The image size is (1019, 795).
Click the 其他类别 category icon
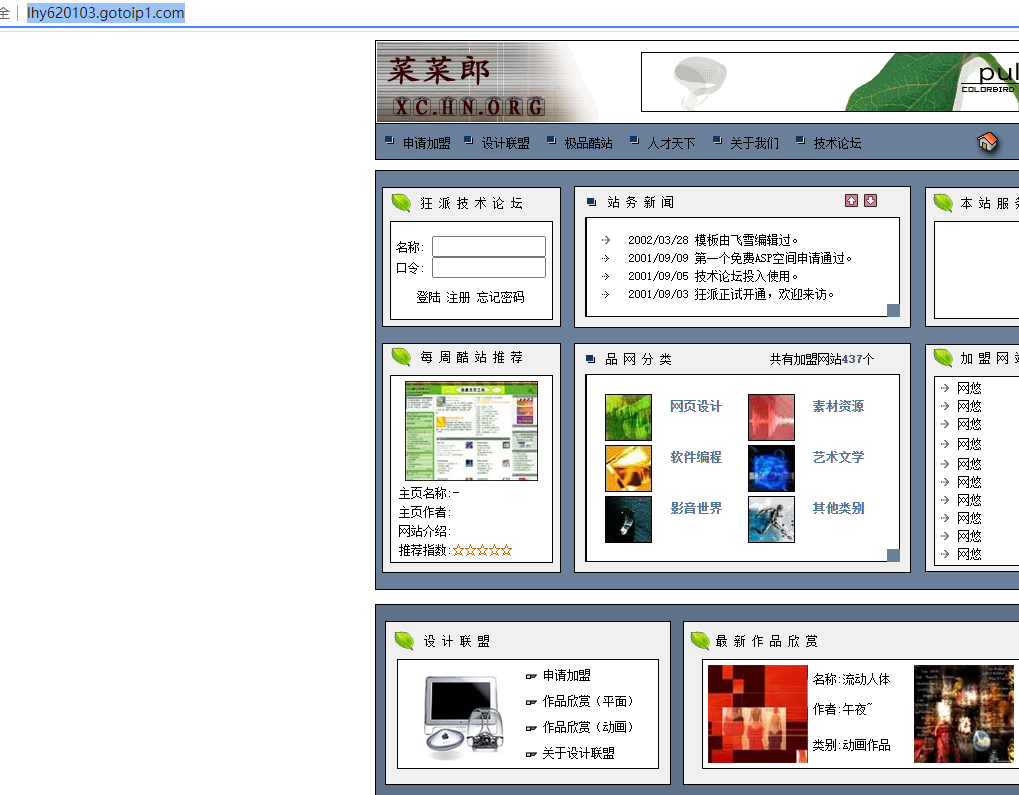click(771, 519)
